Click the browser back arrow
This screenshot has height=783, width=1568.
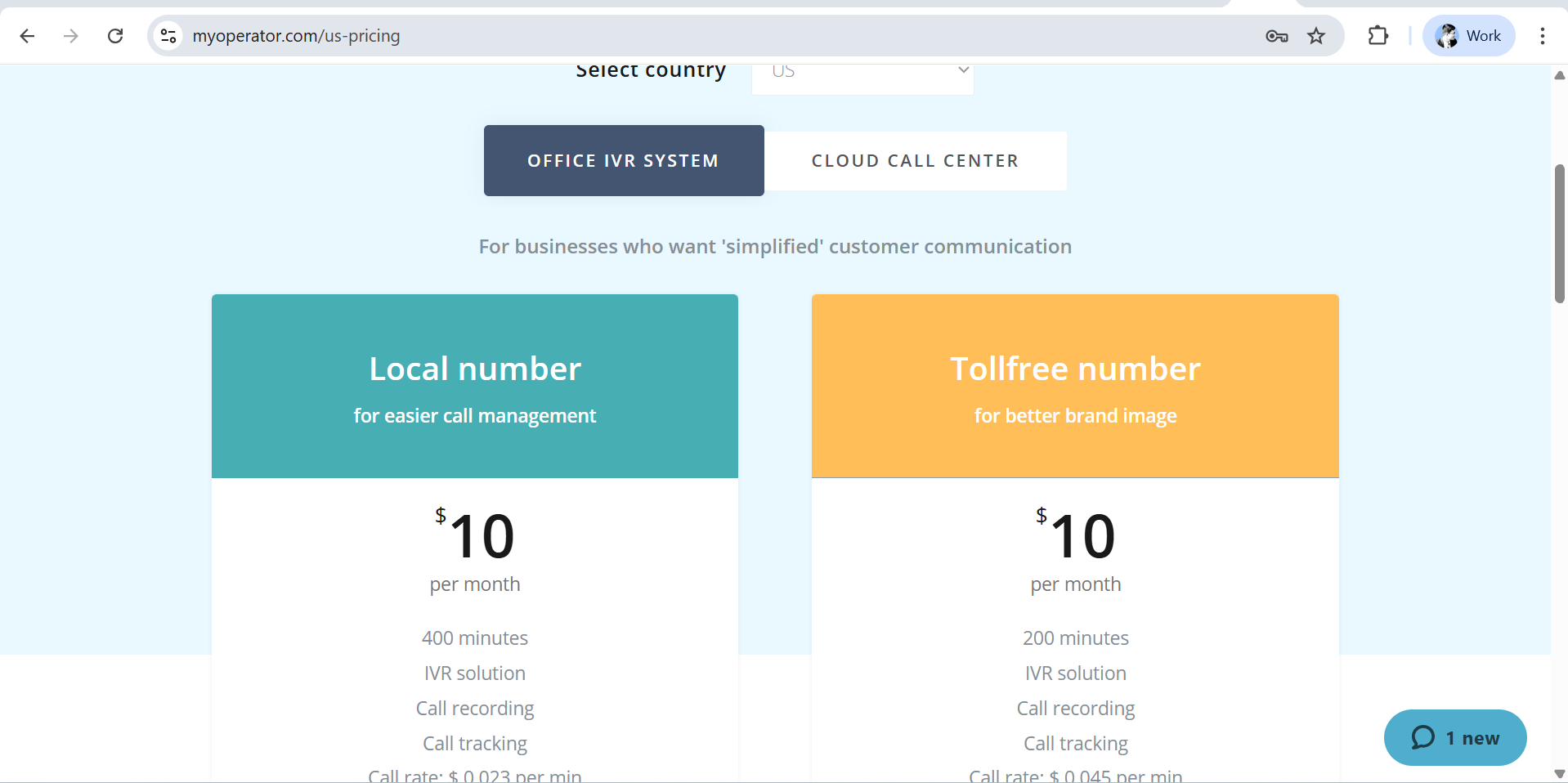tap(27, 36)
